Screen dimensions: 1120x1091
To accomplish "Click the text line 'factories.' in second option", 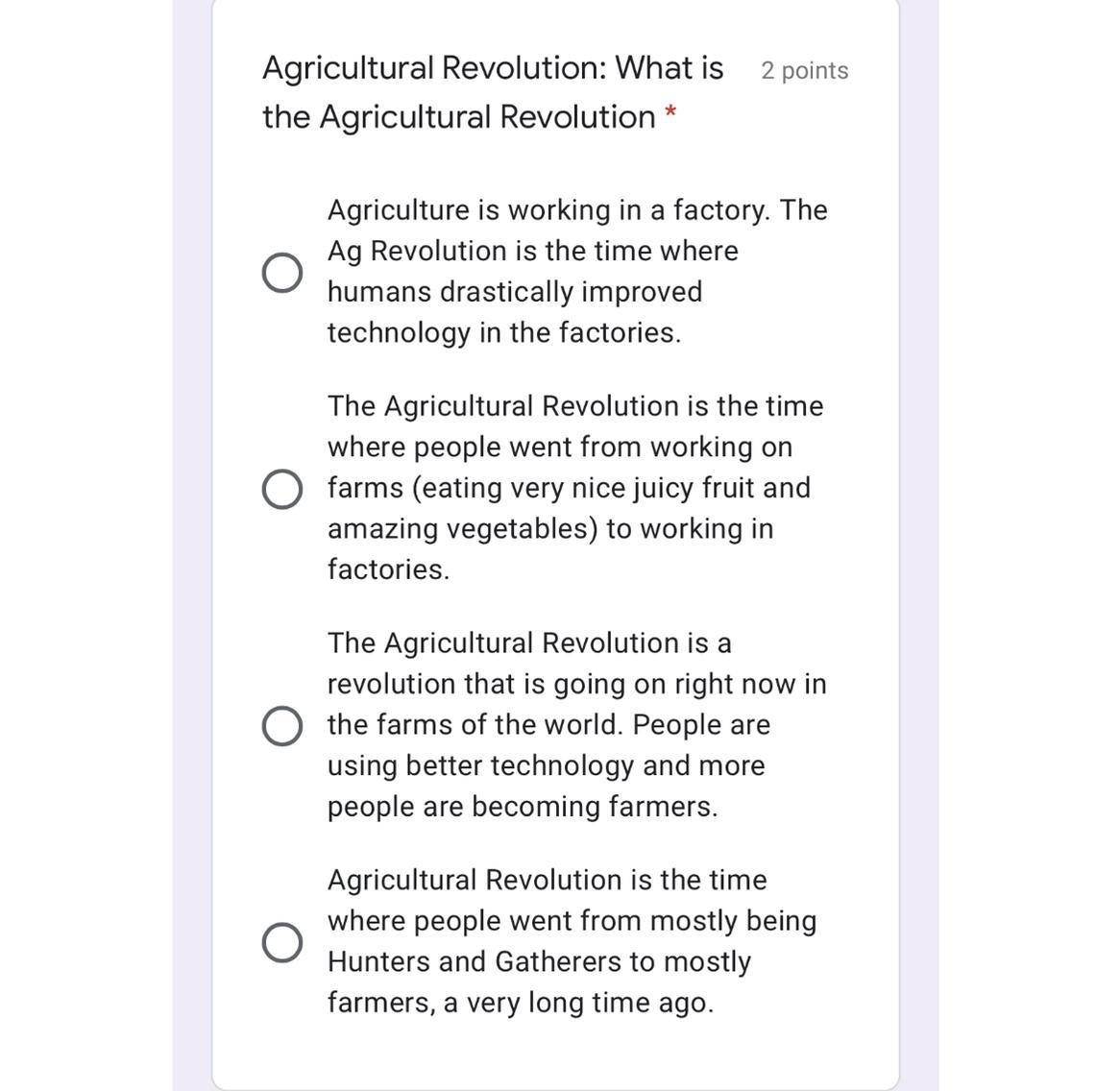I will pos(388,570).
